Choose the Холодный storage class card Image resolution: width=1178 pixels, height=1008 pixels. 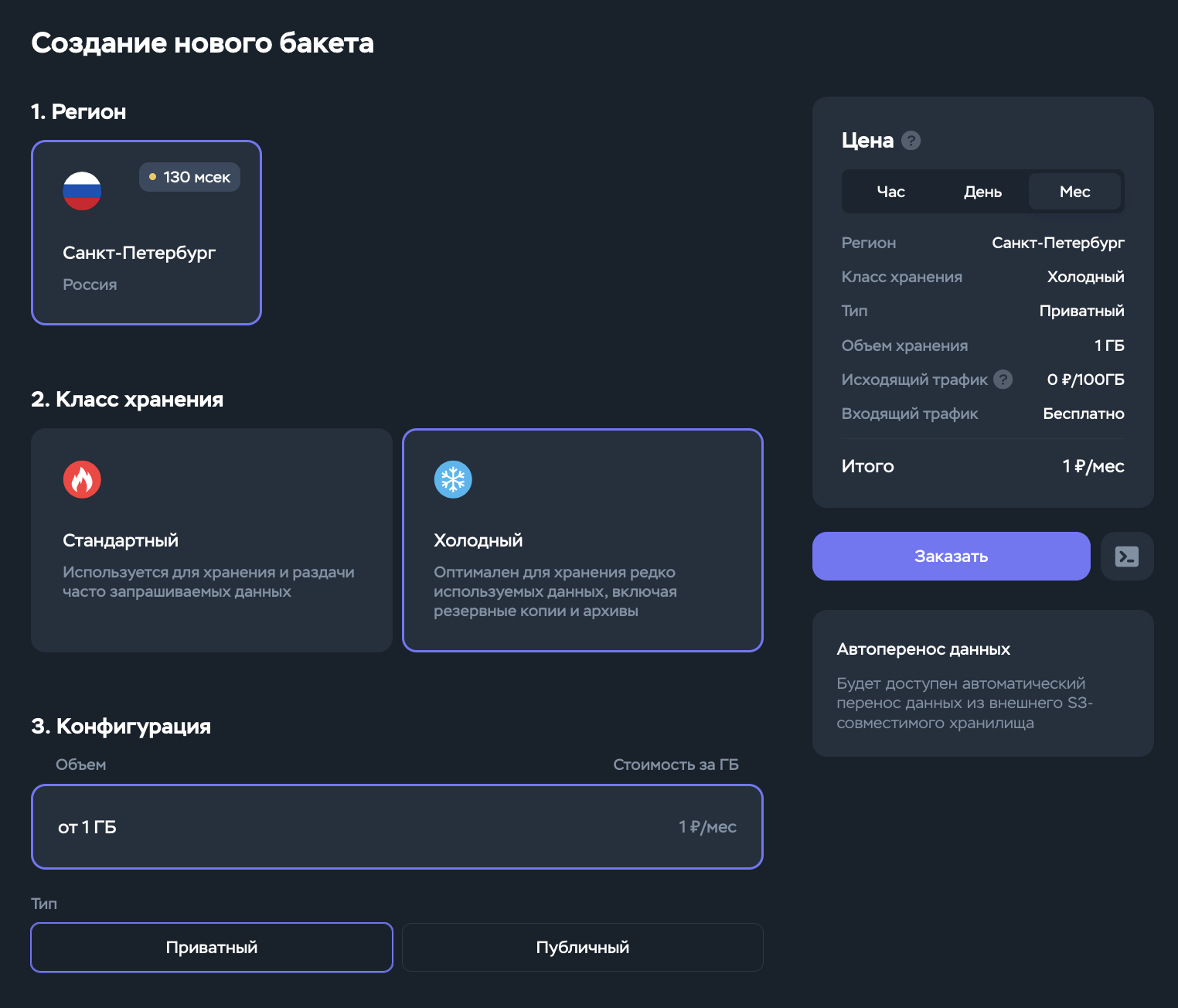tap(583, 540)
